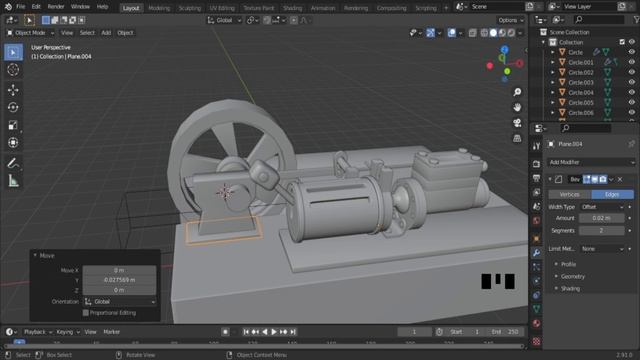Open Keying menu in timeline
The height and width of the screenshot is (360, 640).
click(x=68, y=332)
